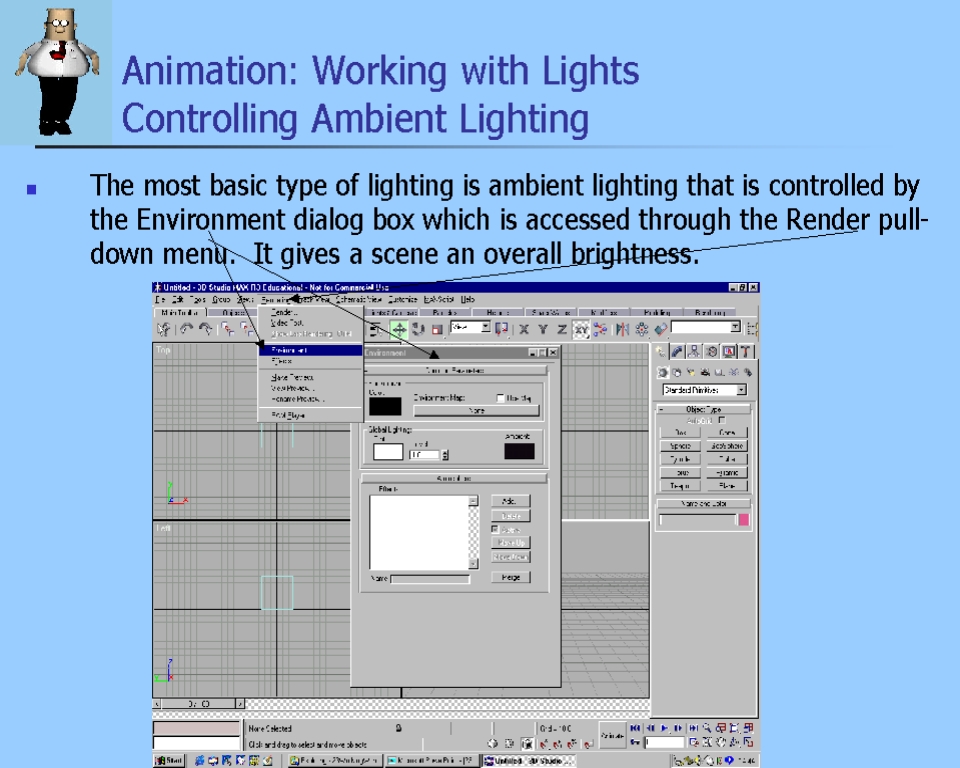The width and height of the screenshot is (960, 768).
Task: Open the Hierarchy command panel tab
Action: click(x=694, y=351)
